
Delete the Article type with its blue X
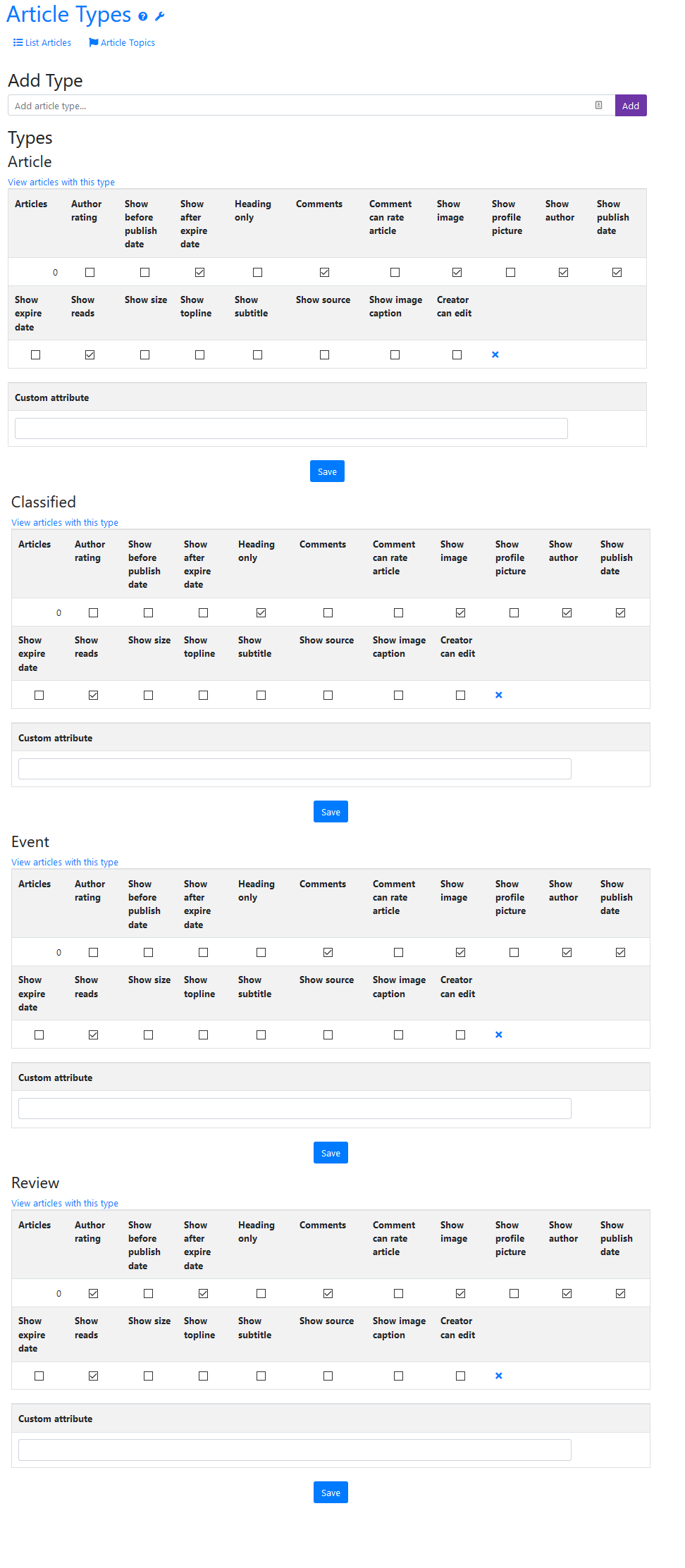(x=495, y=355)
